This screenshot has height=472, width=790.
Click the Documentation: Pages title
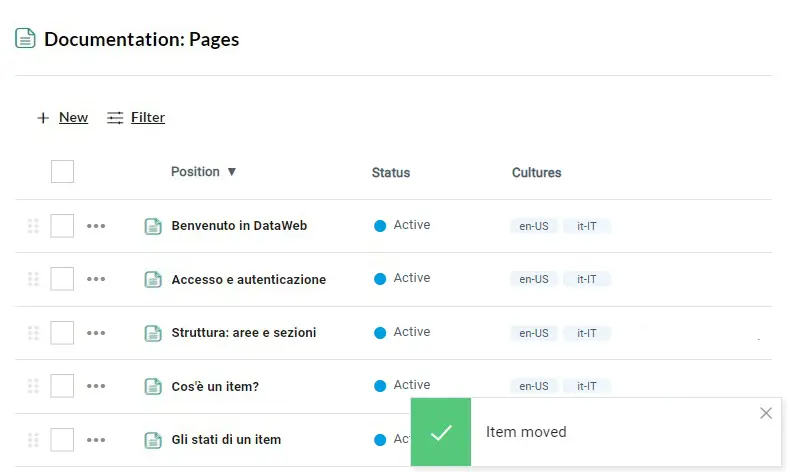point(142,39)
